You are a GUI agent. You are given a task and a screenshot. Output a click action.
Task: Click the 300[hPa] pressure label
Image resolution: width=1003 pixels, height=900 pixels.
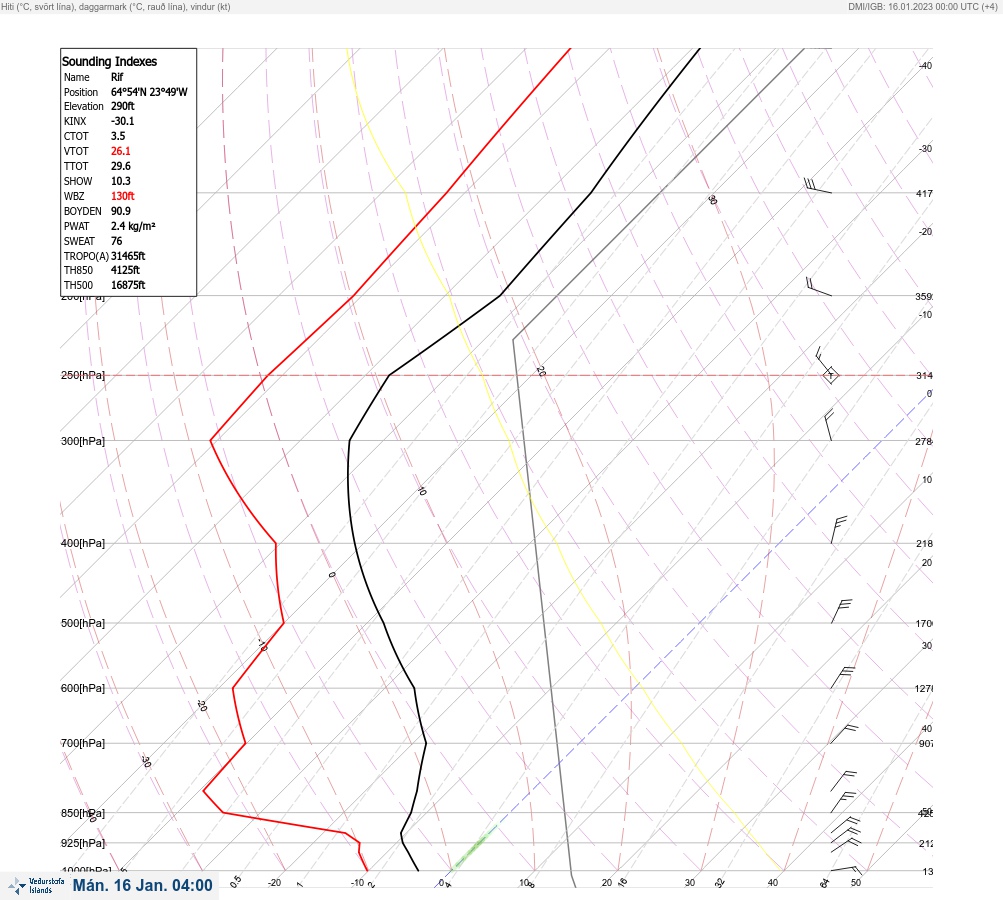click(83, 441)
